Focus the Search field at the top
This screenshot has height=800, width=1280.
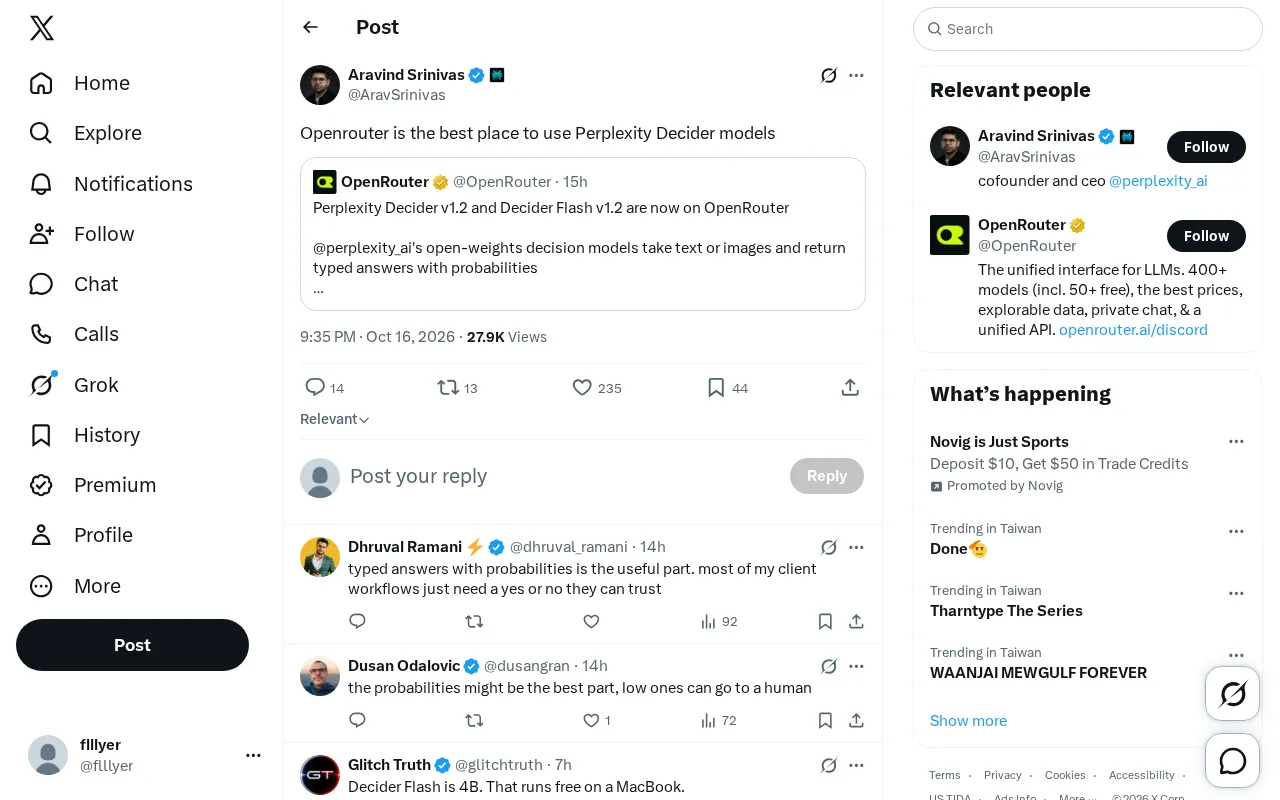click(1088, 29)
